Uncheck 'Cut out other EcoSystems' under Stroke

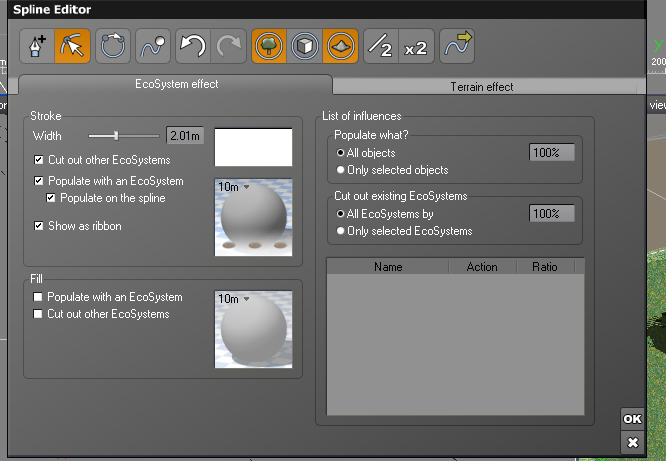tap(39, 160)
